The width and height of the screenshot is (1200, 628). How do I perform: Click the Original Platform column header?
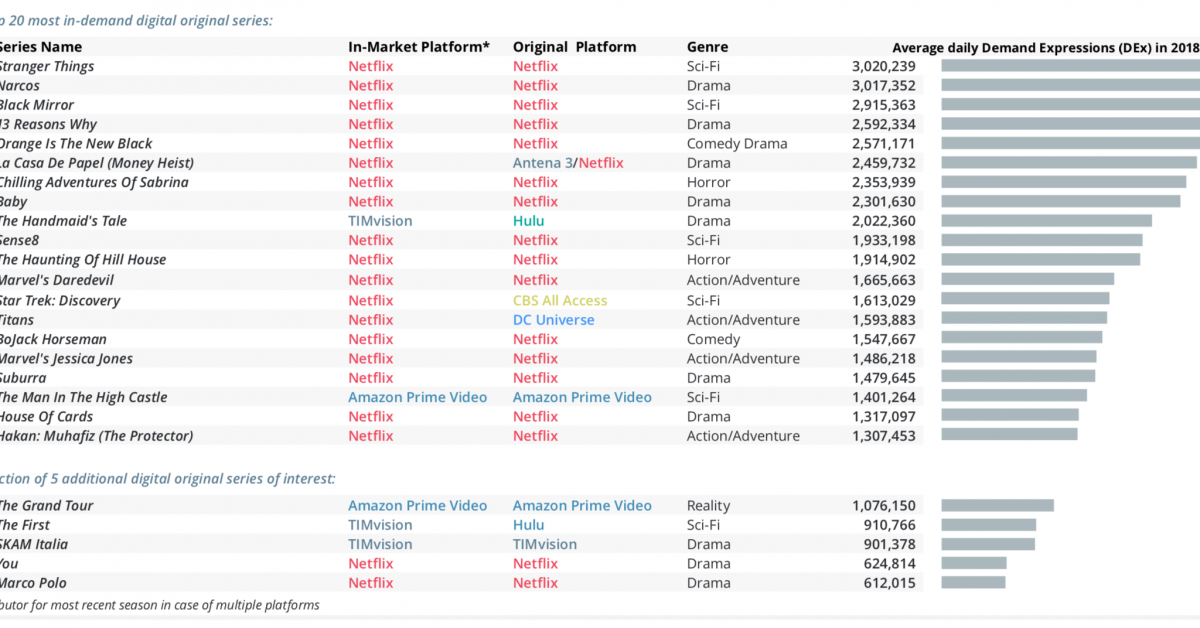574,47
